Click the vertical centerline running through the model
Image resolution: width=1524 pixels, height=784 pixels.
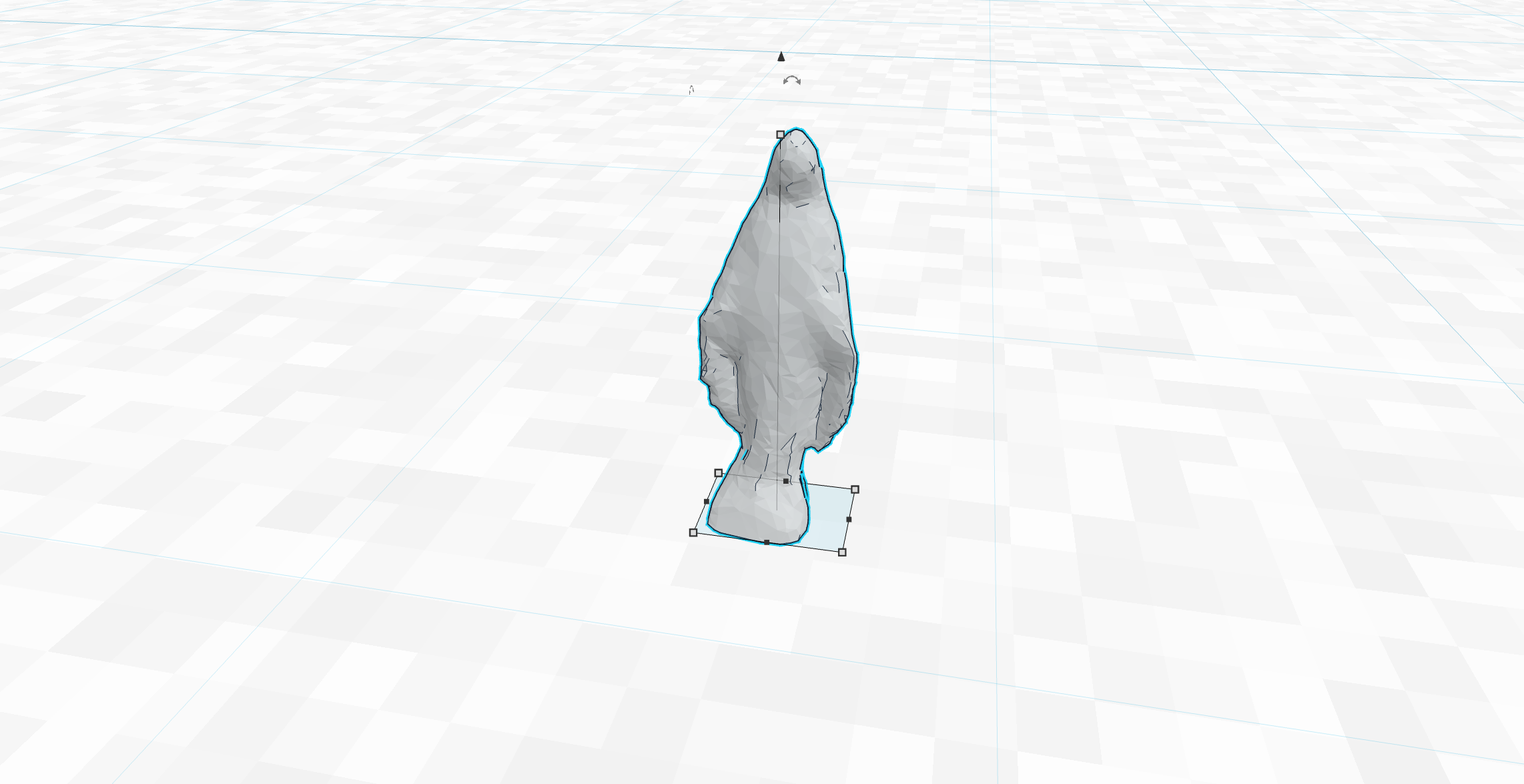click(777, 334)
